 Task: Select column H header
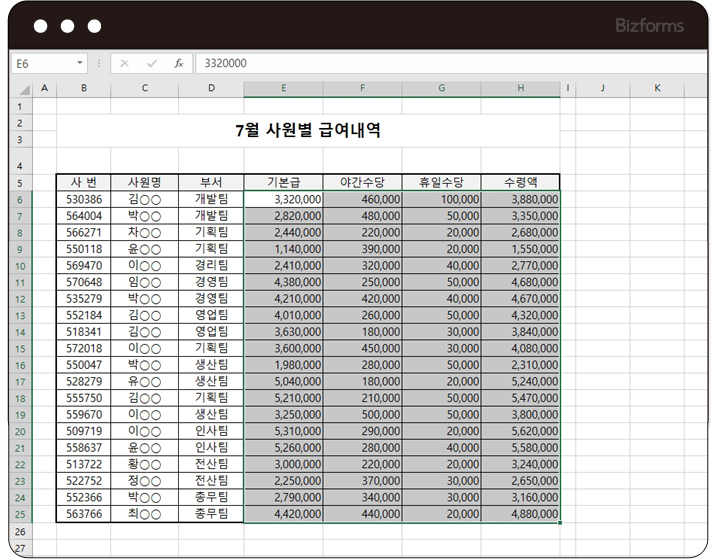520,89
